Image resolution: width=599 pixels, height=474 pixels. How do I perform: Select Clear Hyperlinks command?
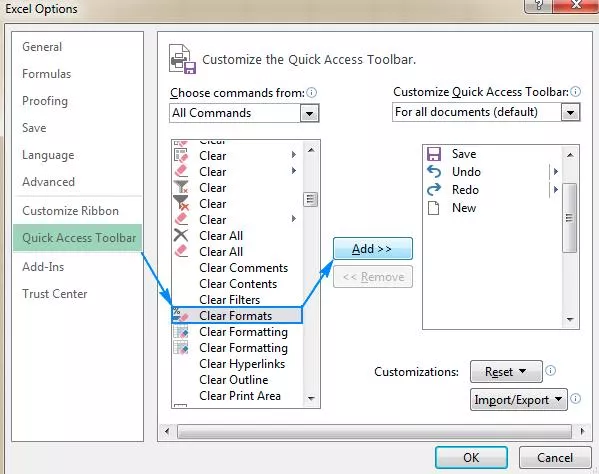(237, 364)
